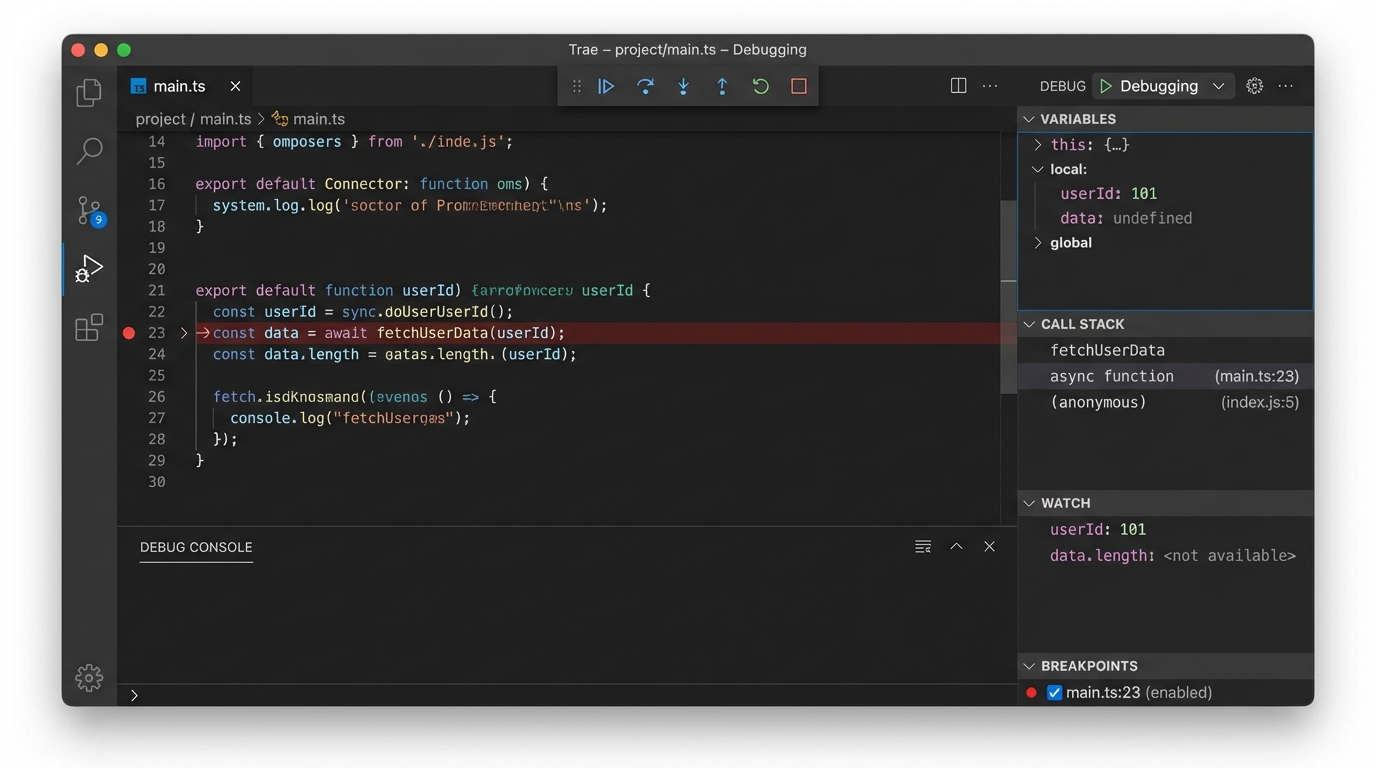Viewport: 1376px width, 768px height.
Task: Select the Run and Debug sidebar icon
Action: [x=89, y=267]
